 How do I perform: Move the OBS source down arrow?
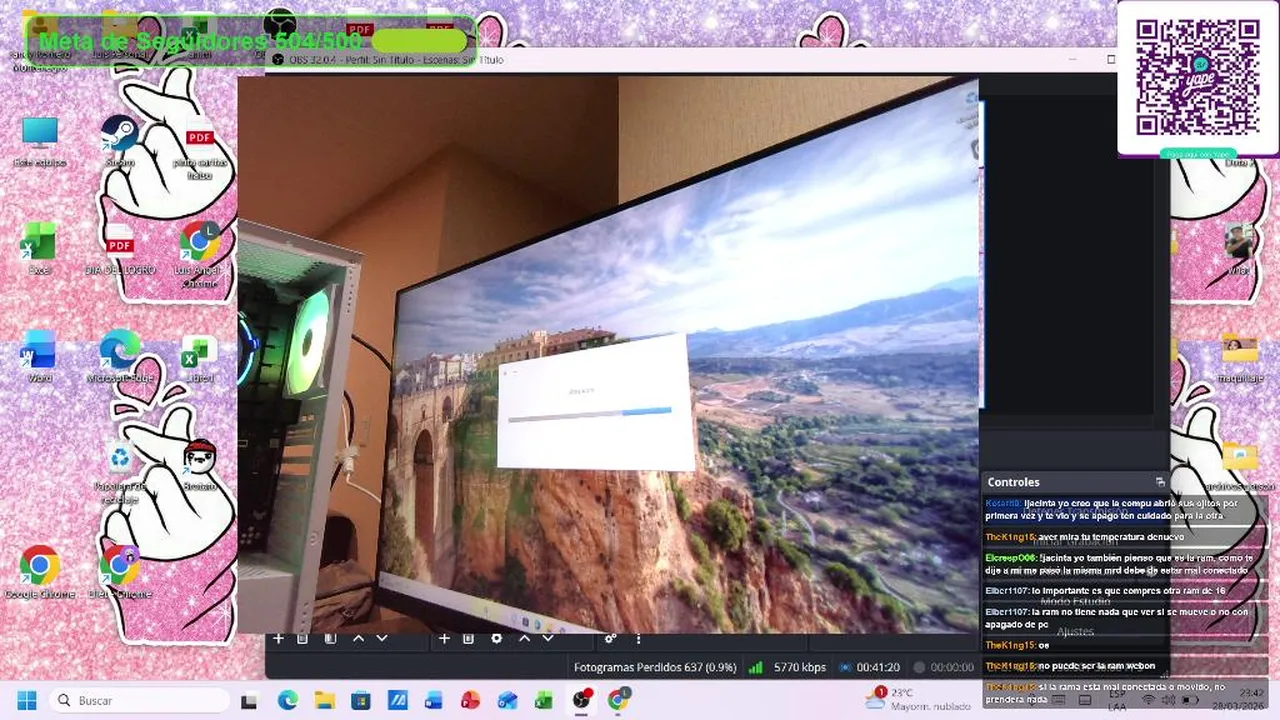(547, 639)
